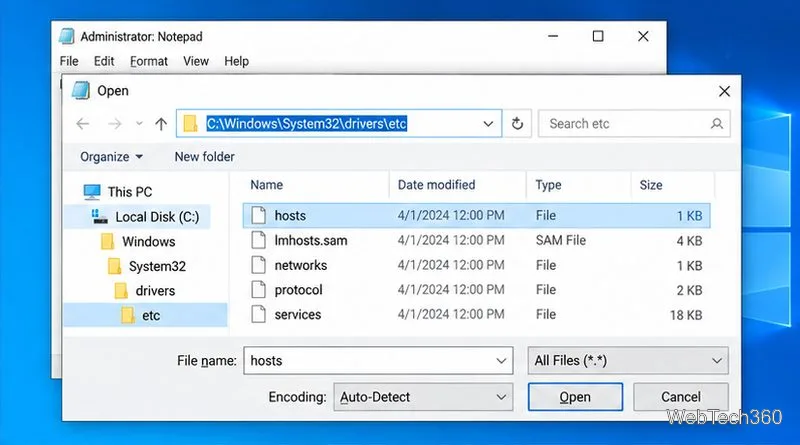Expand the address bar path dropdown
Screen dimensions: 800x445
(x=488, y=123)
